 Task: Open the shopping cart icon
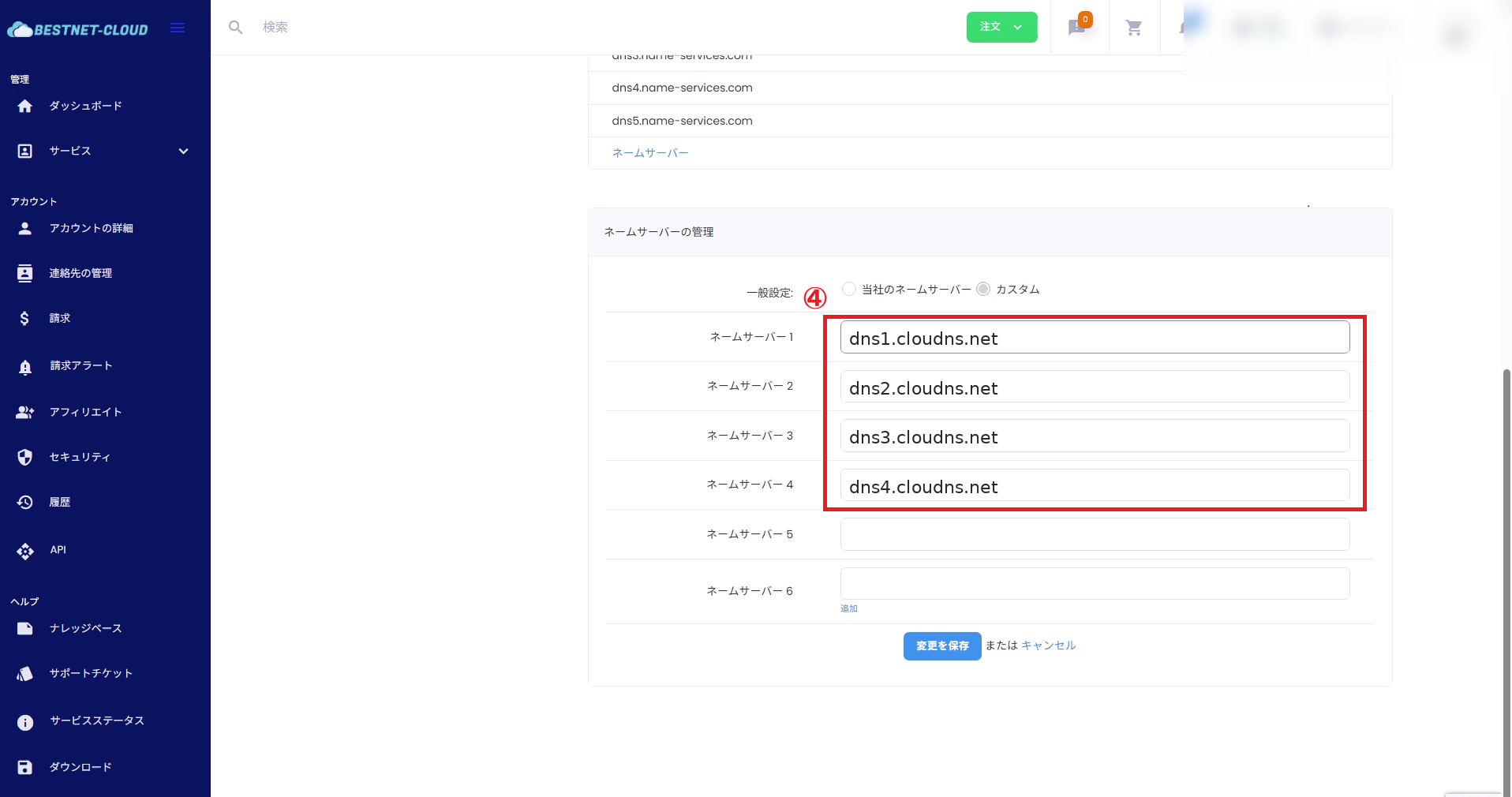(1134, 28)
